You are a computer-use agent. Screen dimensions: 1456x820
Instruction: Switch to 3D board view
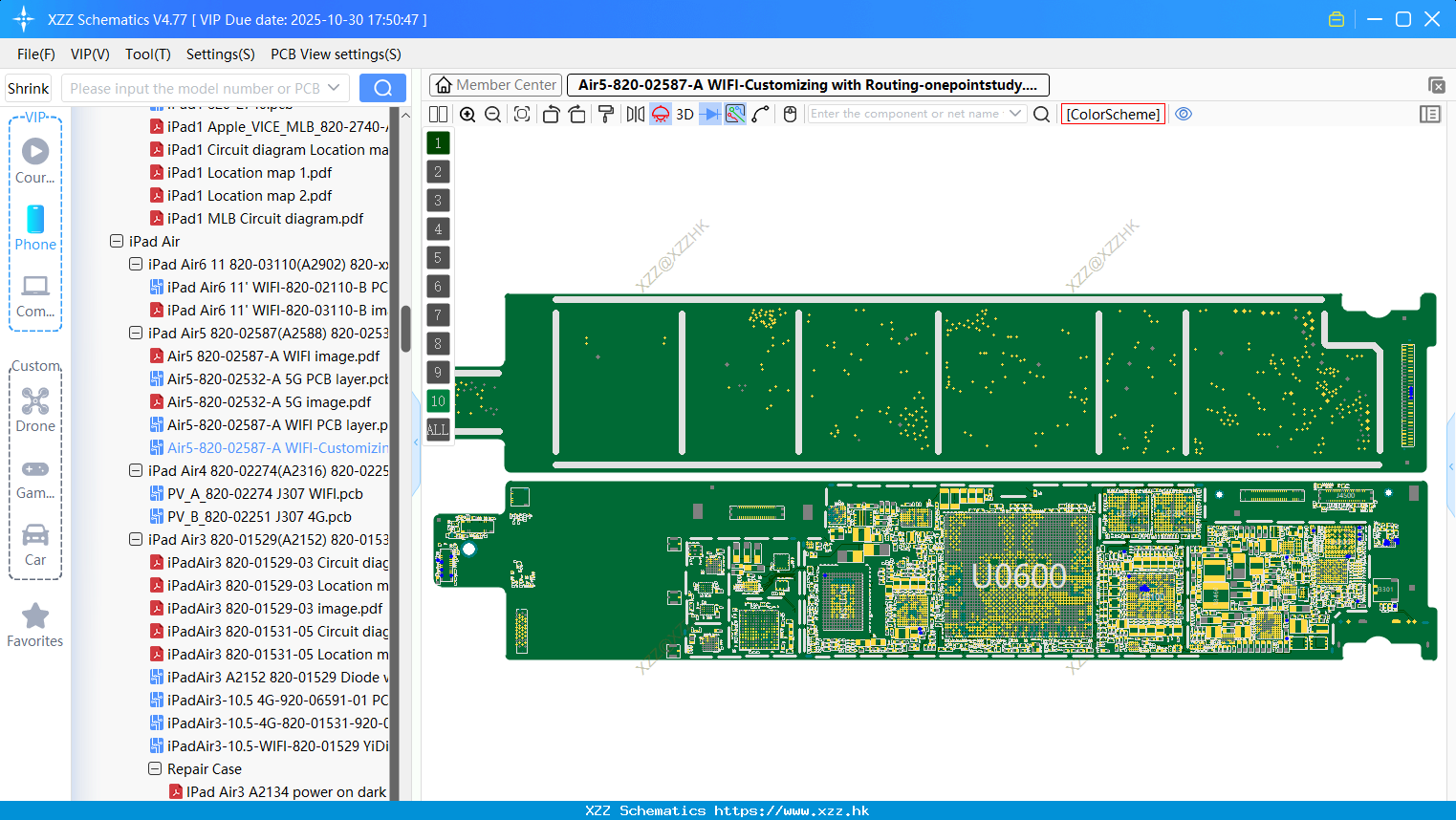[685, 114]
